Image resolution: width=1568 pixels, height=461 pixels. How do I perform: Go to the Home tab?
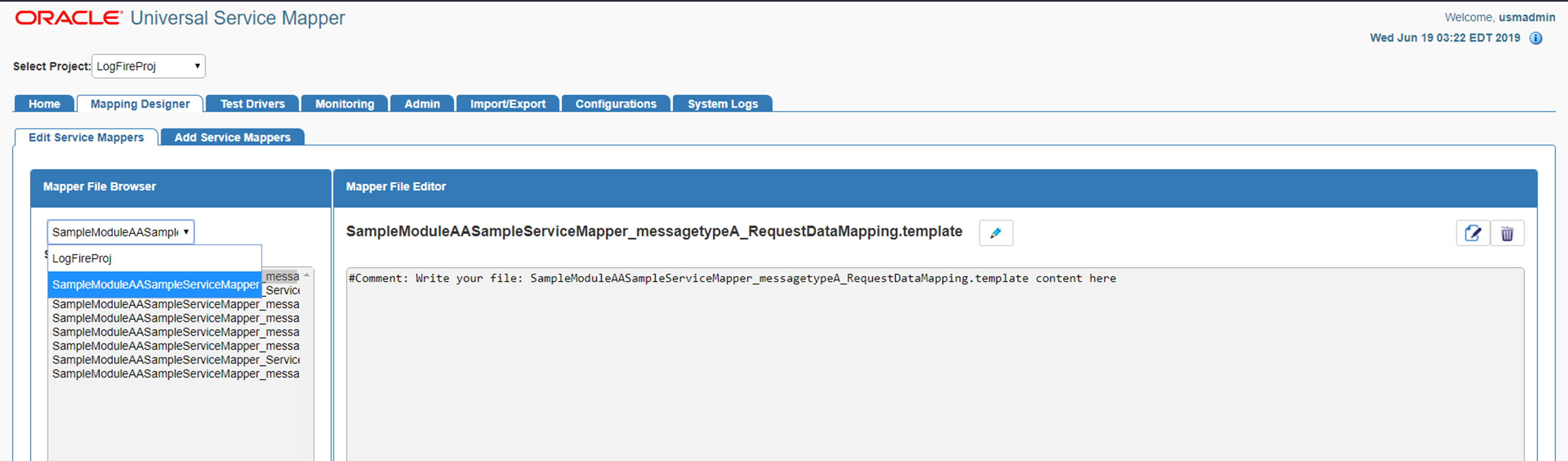coord(44,103)
